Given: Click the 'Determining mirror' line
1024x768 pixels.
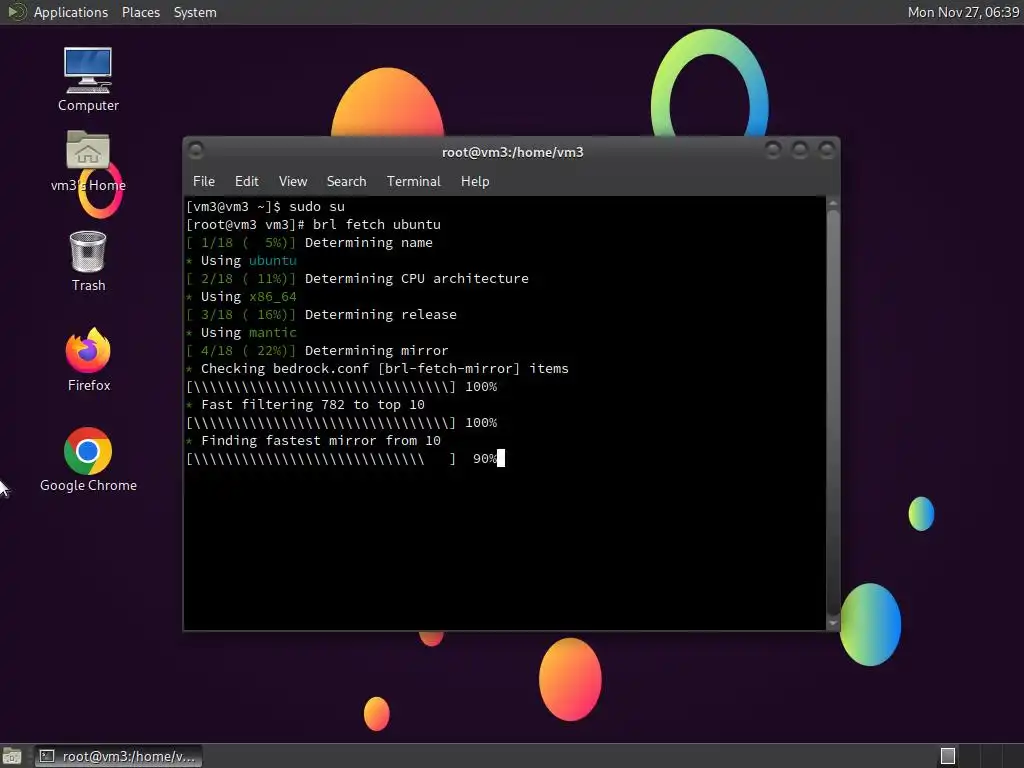Looking at the screenshot, I should click(317, 351).
